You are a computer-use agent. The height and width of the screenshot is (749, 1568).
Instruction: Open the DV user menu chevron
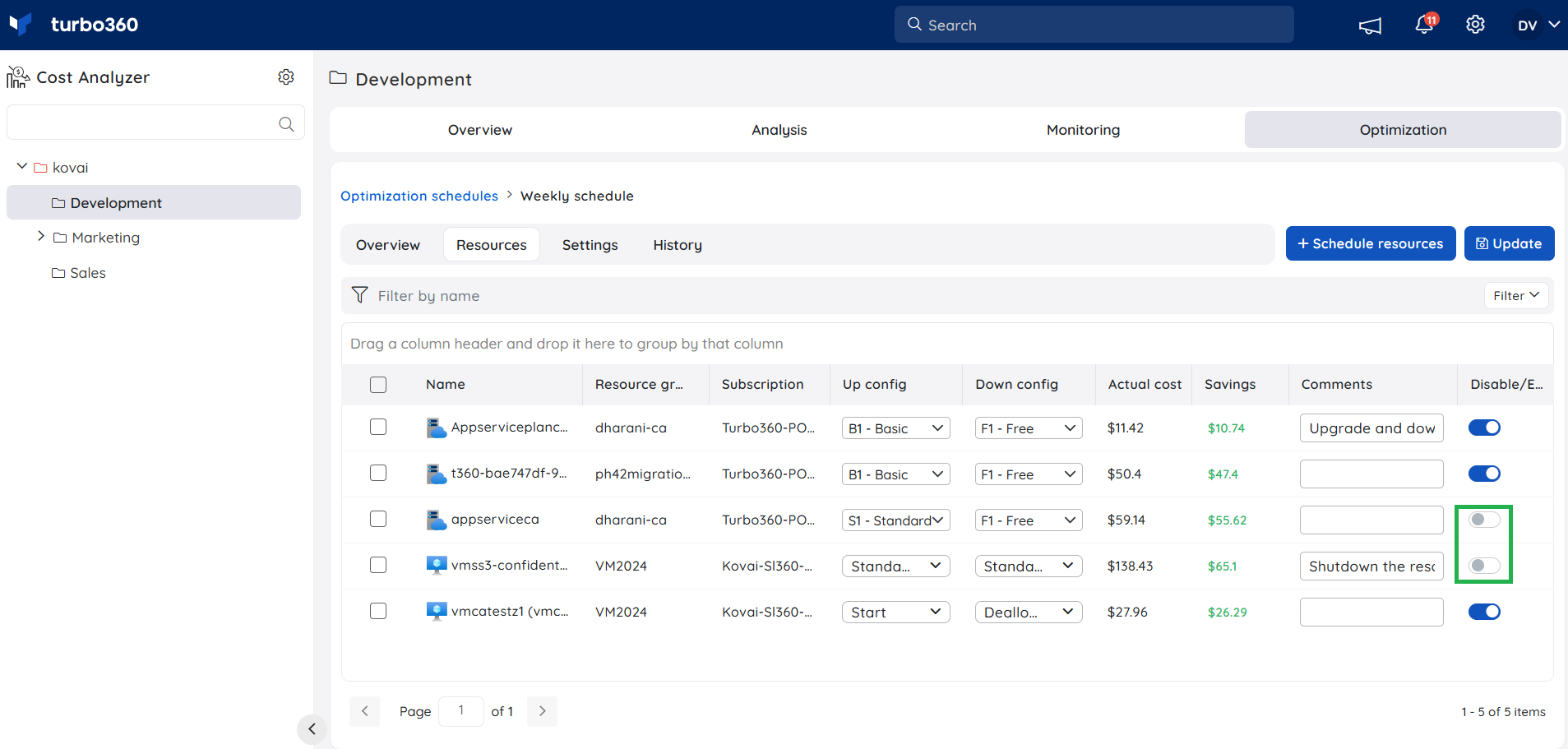(x=1554, y=25)
